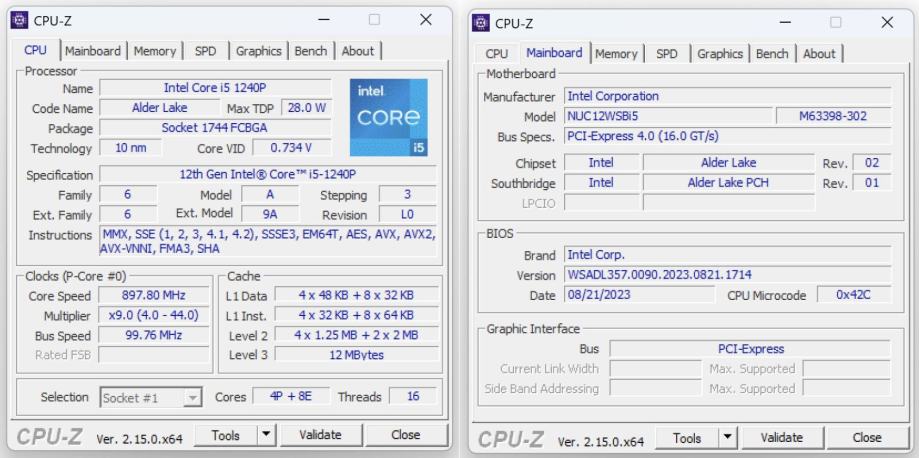This screenshot has height=458, width=919.
Task: Minimize the left CPU-Z window
Action: click(x=324, y=21)
